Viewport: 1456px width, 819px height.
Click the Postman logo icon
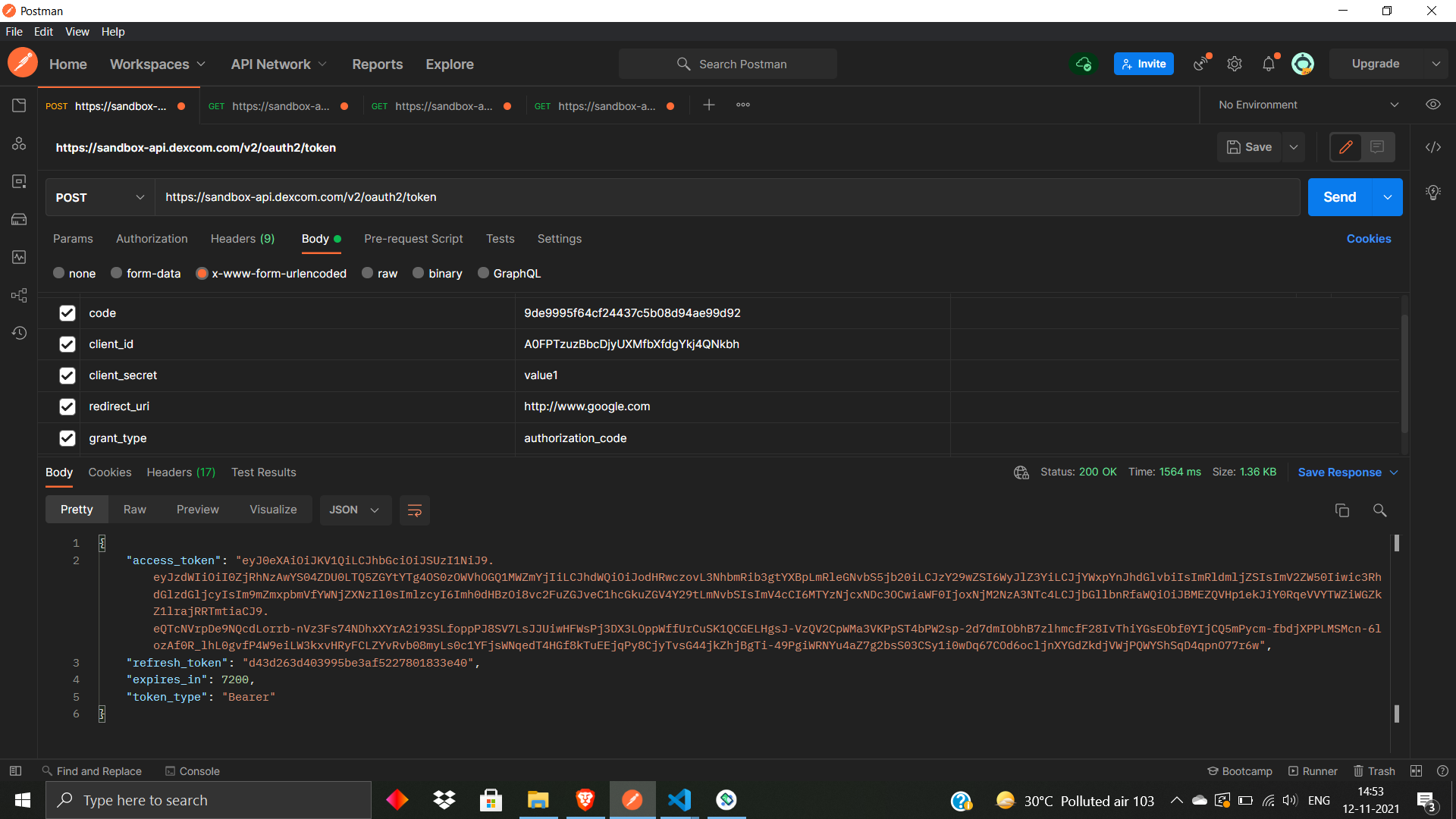pyautogui.click(x=23, y=63)
